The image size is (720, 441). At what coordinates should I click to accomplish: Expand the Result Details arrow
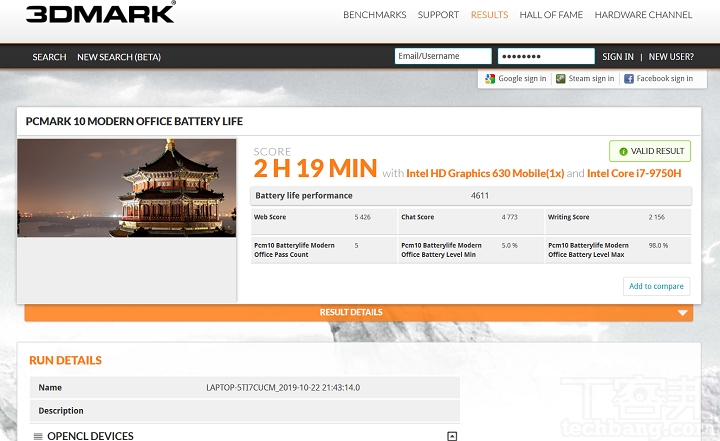point(682,313)
